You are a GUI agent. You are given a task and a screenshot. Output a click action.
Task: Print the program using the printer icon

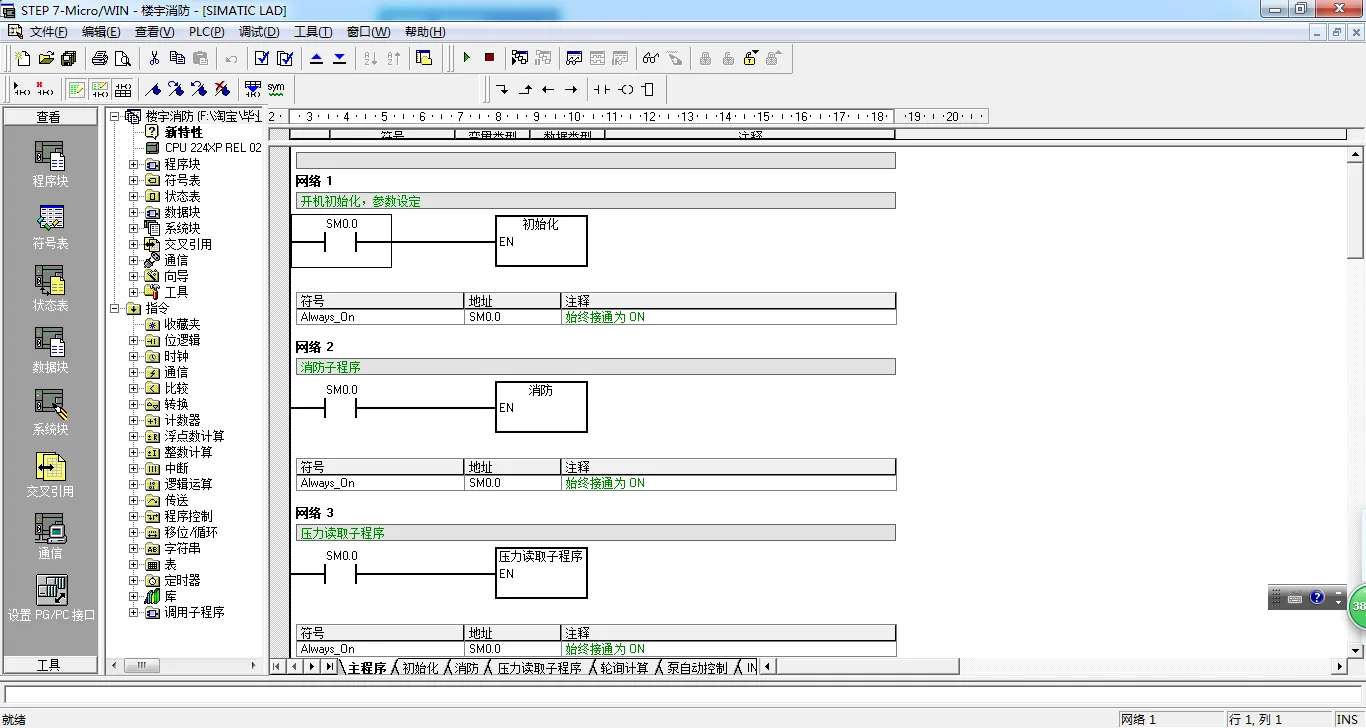[100, 58]
